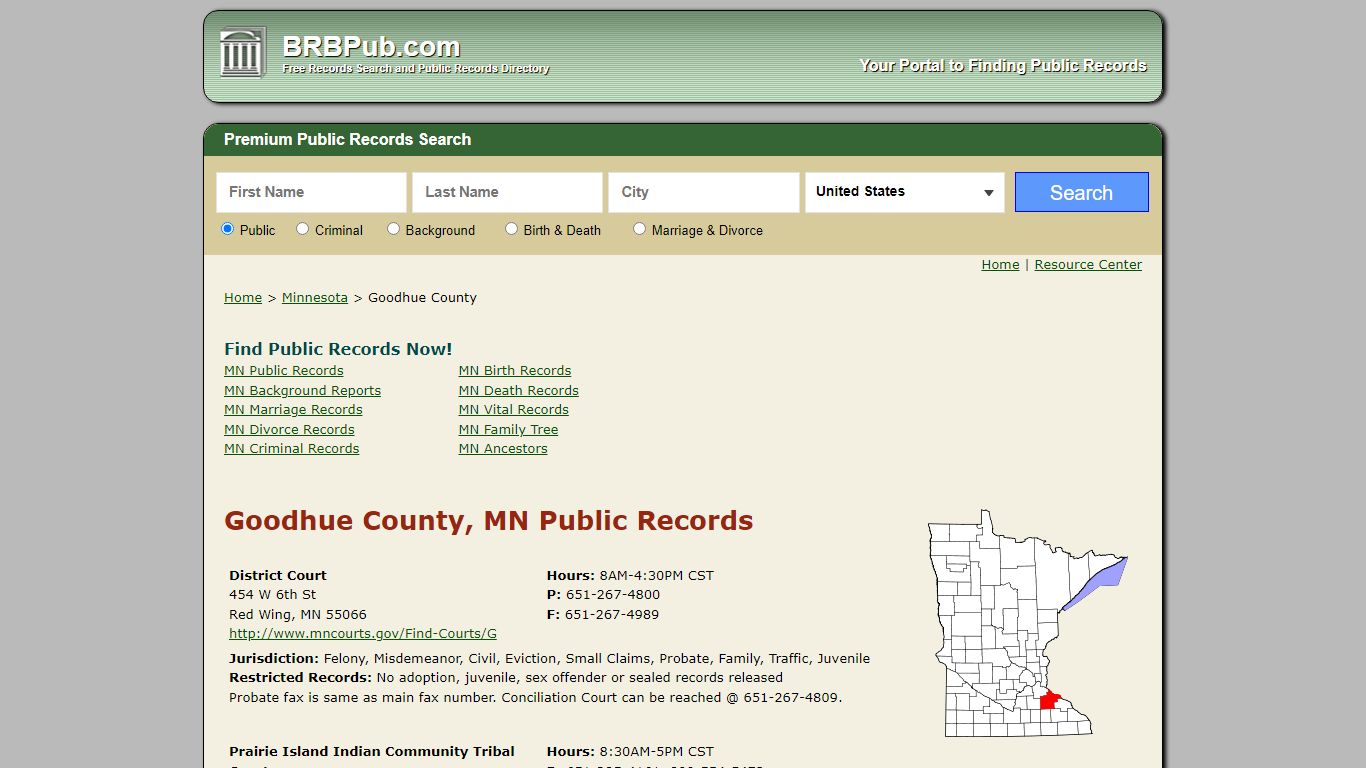Open MN Background Reports link

pyautogui.click(x=302, y=391)
